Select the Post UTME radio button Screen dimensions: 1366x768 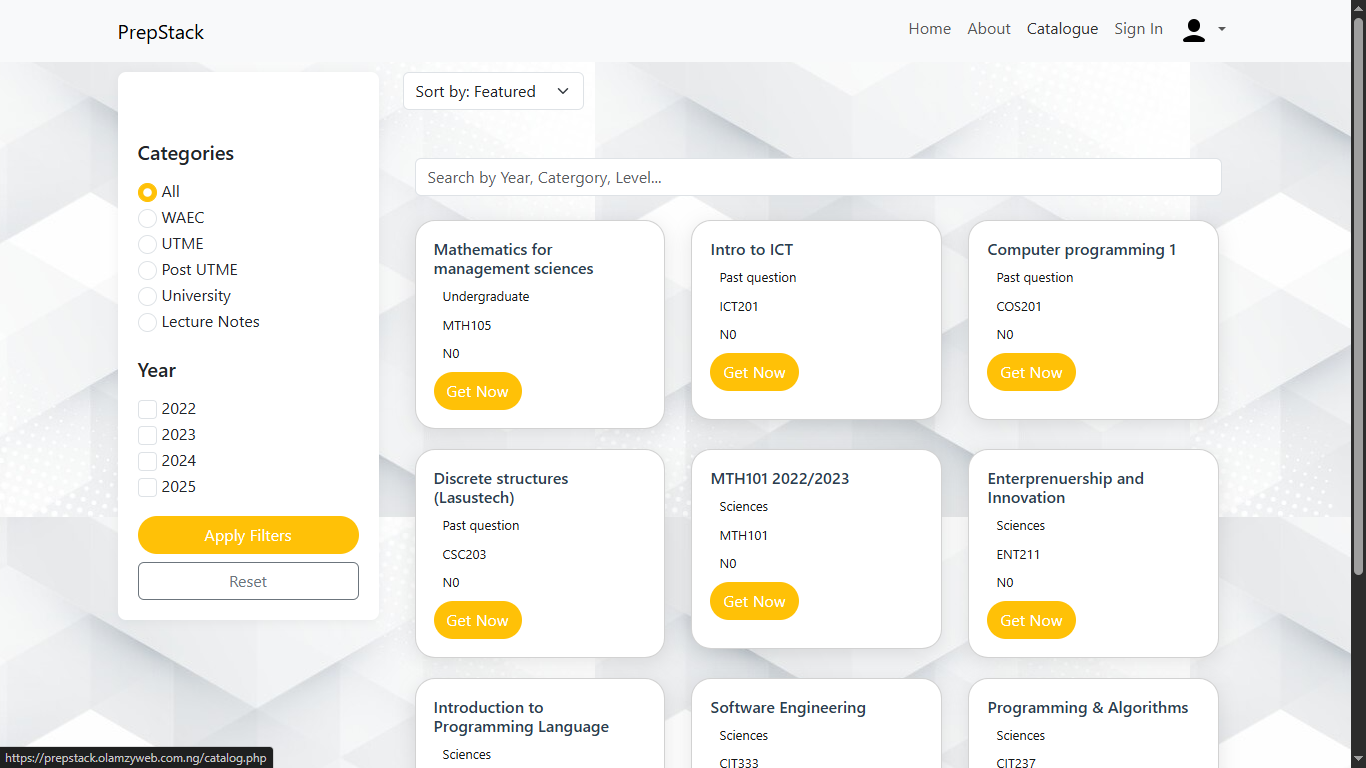[x=147, y=270]
